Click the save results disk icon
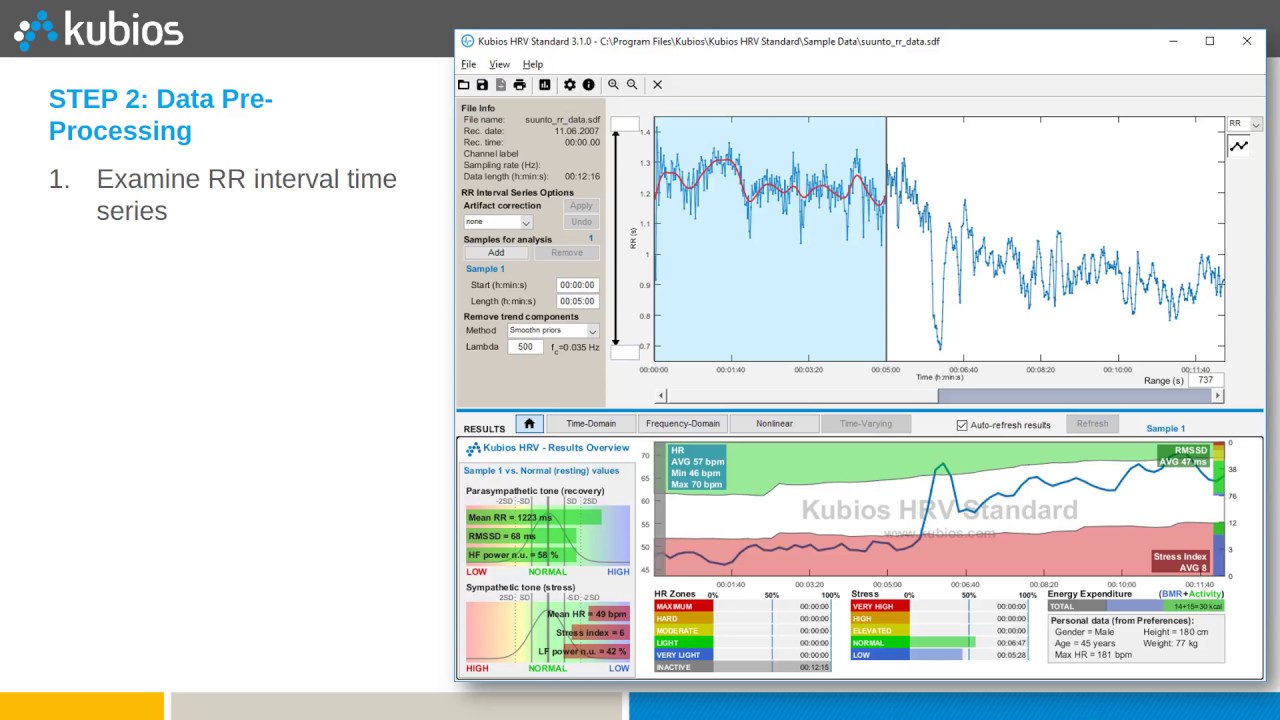Screen dimensions: 1280x720 pos(482,85)
